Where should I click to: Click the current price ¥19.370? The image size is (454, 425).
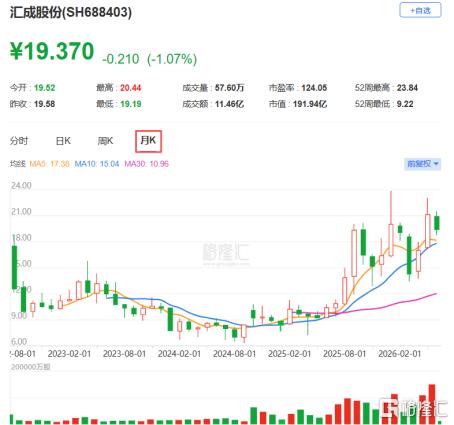coord(52,51)
